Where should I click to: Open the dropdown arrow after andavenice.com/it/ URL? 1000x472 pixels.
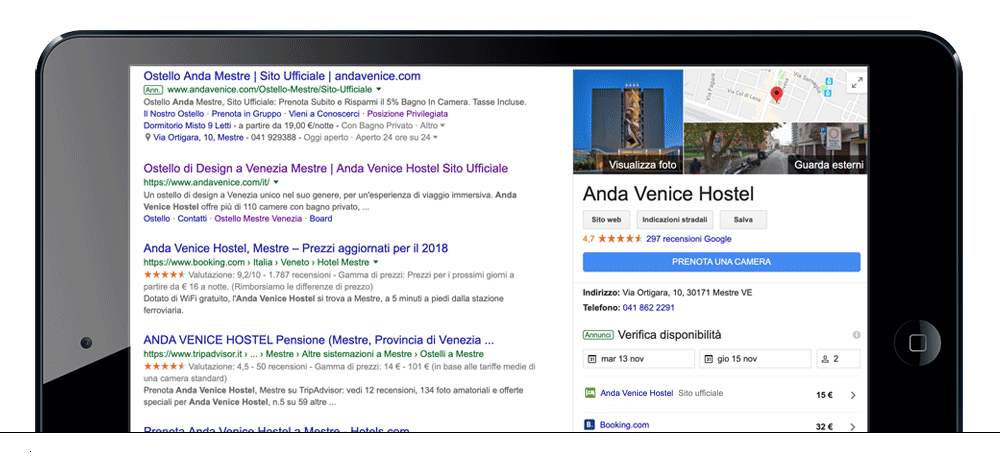coord(276,182)
